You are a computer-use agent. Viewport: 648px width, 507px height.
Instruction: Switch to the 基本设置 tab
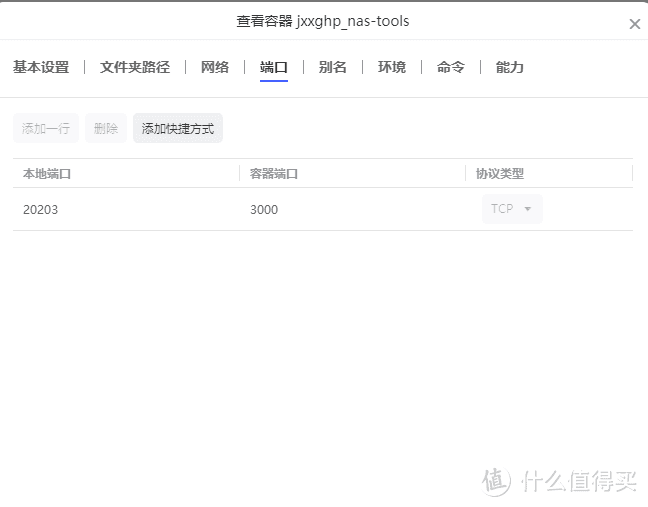pos(41,67)
